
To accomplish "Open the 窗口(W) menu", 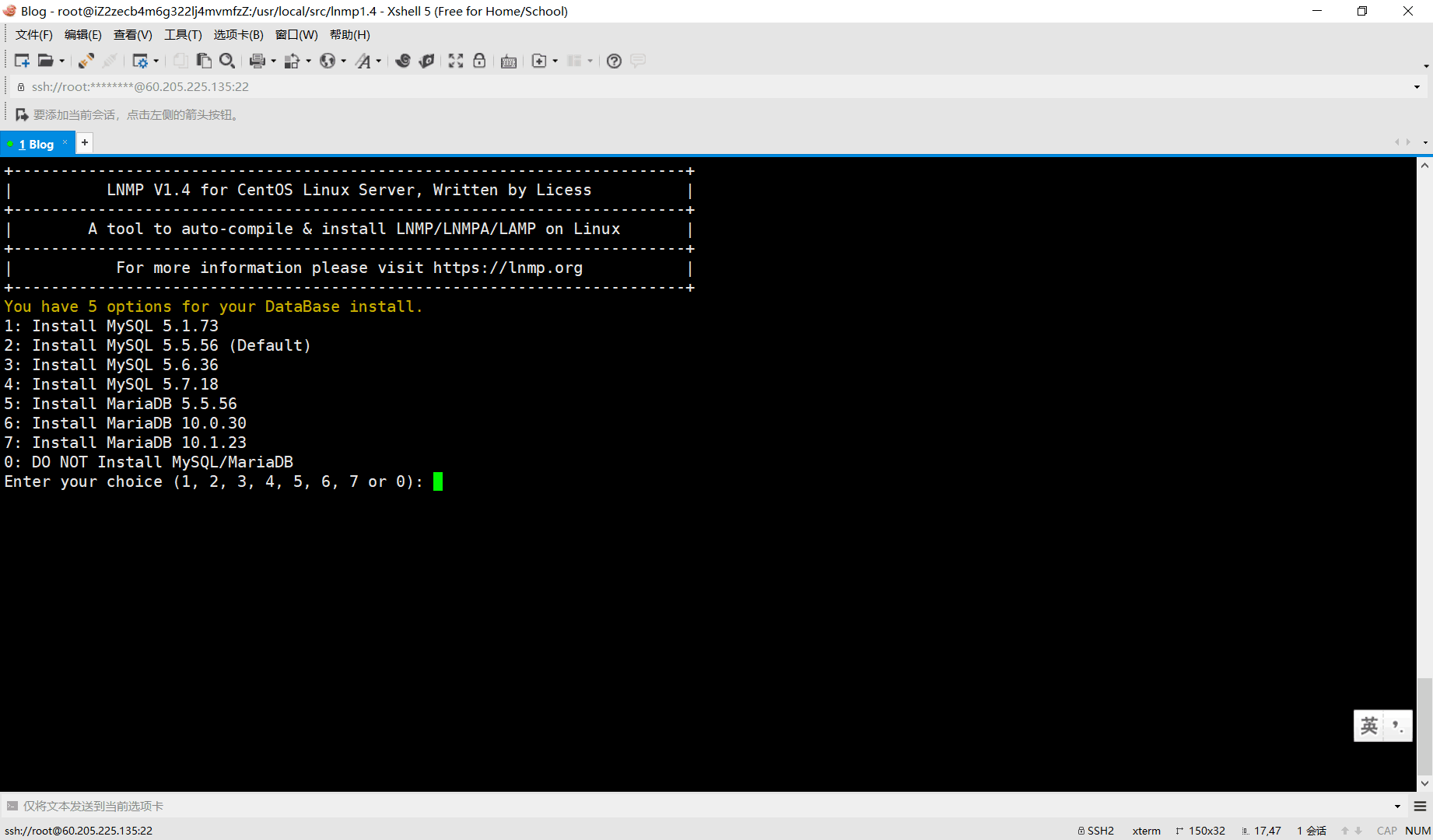I will [x=296, y=34].
